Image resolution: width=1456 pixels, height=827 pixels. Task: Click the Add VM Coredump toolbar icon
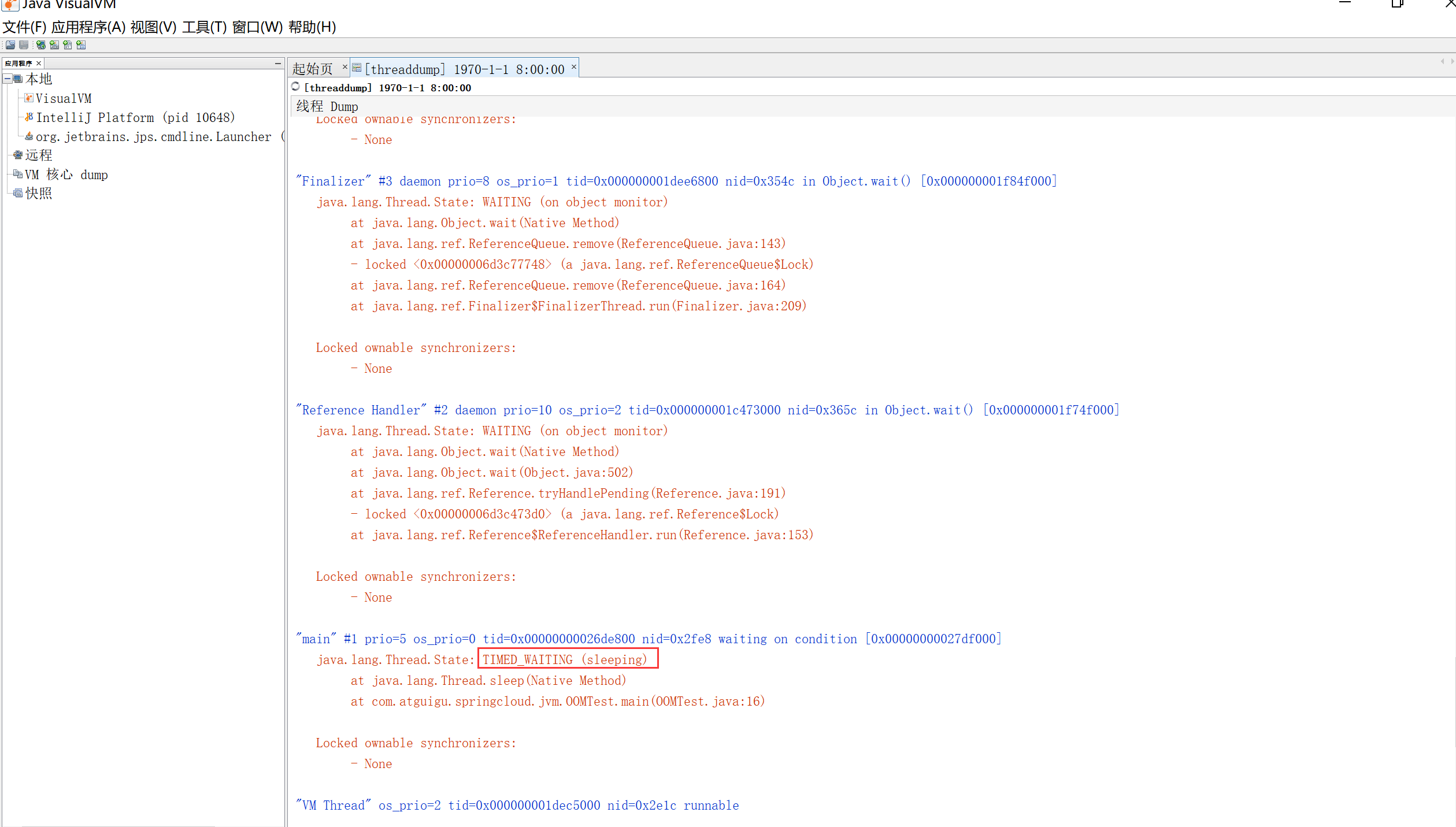click(68, 44)
